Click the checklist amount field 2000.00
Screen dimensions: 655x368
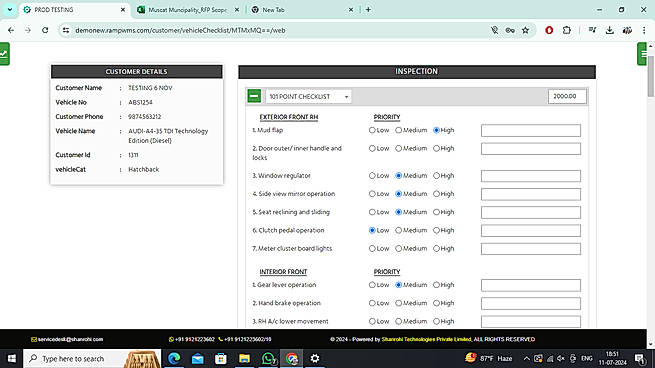pyautogui.click(x=567, y=96)
